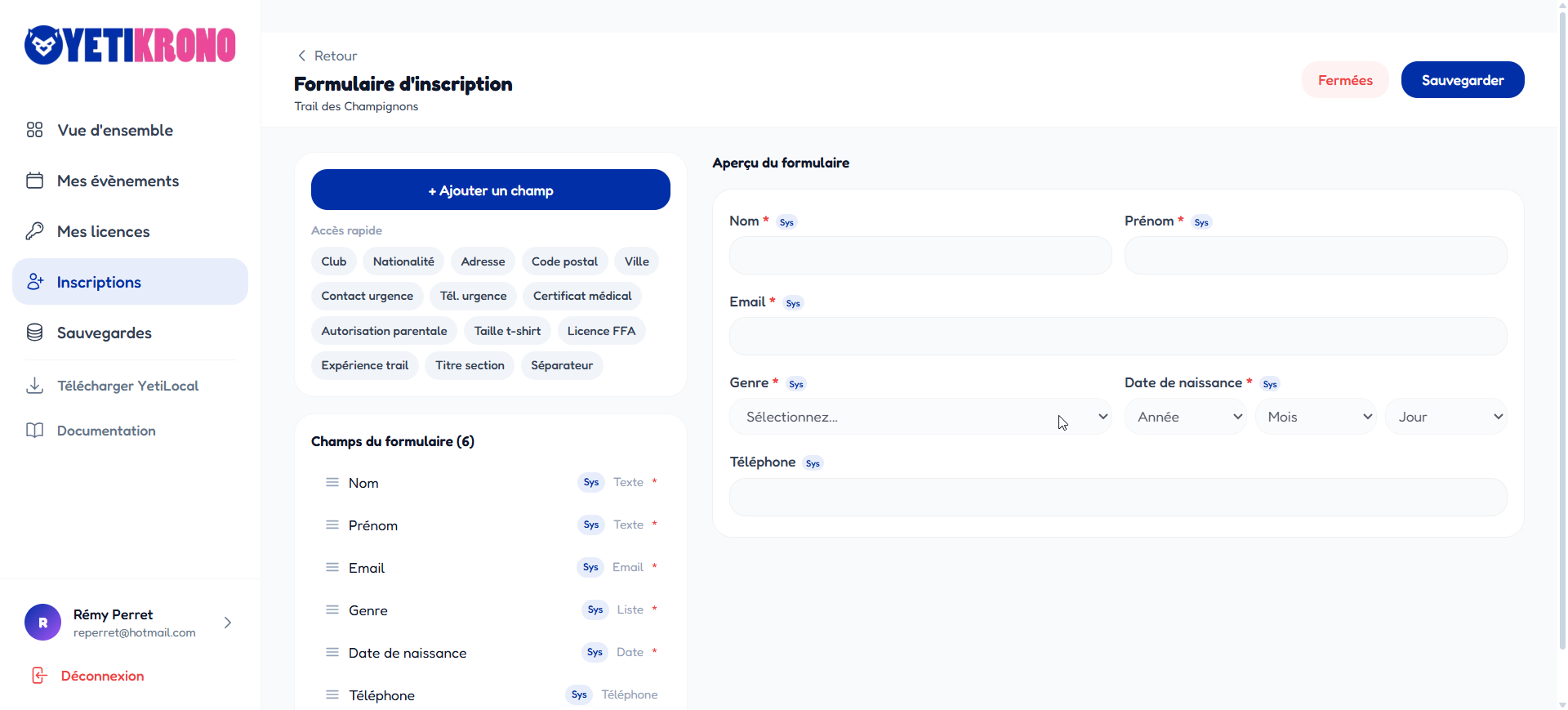Click the Télécharger YetiLocal download icon

pos(34,386)
